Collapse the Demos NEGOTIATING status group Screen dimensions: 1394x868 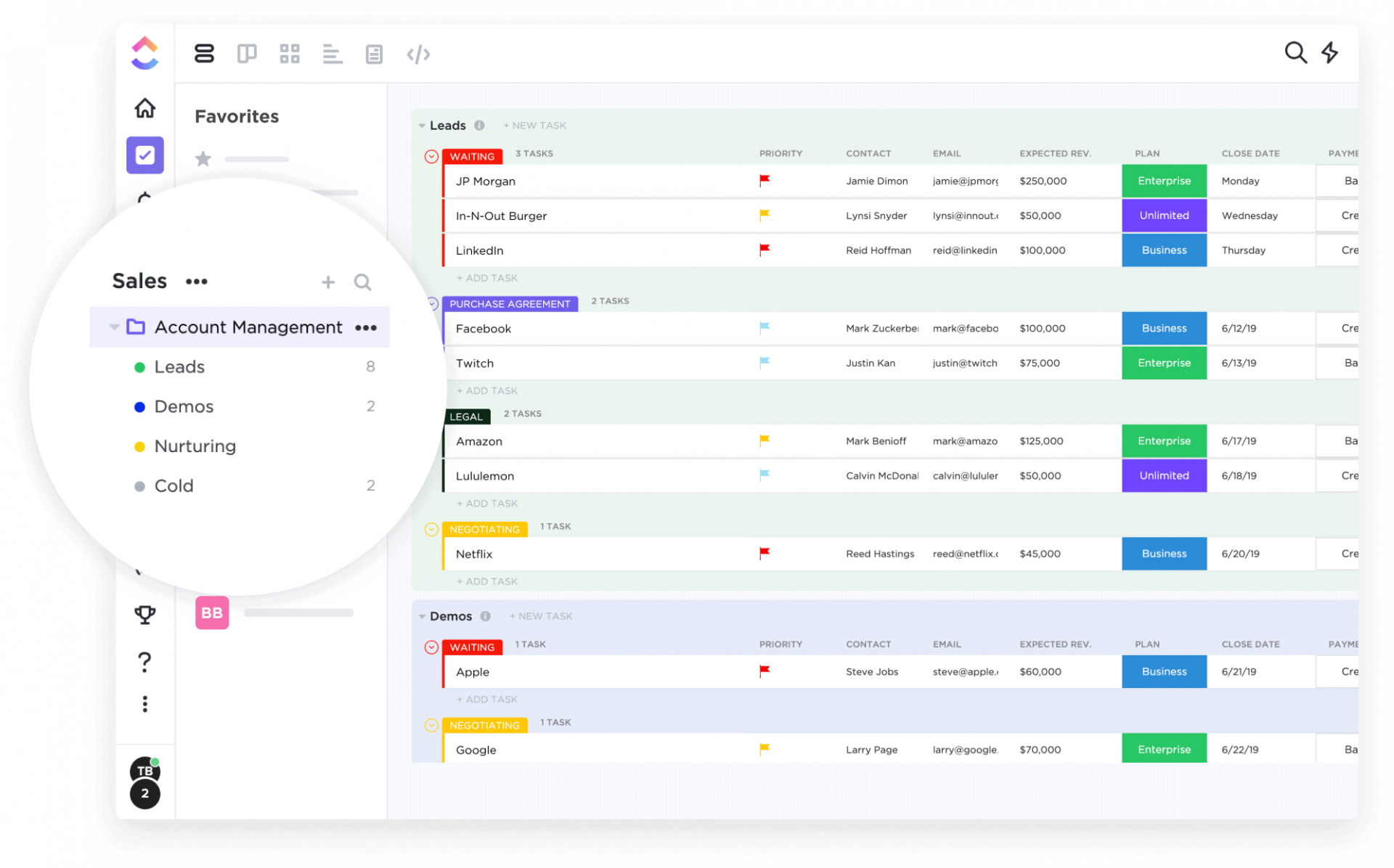431,725
